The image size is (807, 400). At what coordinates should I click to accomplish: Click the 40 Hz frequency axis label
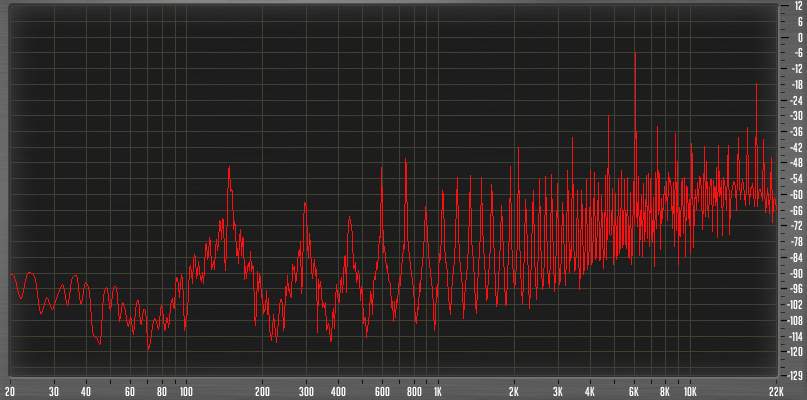point(86,391)
